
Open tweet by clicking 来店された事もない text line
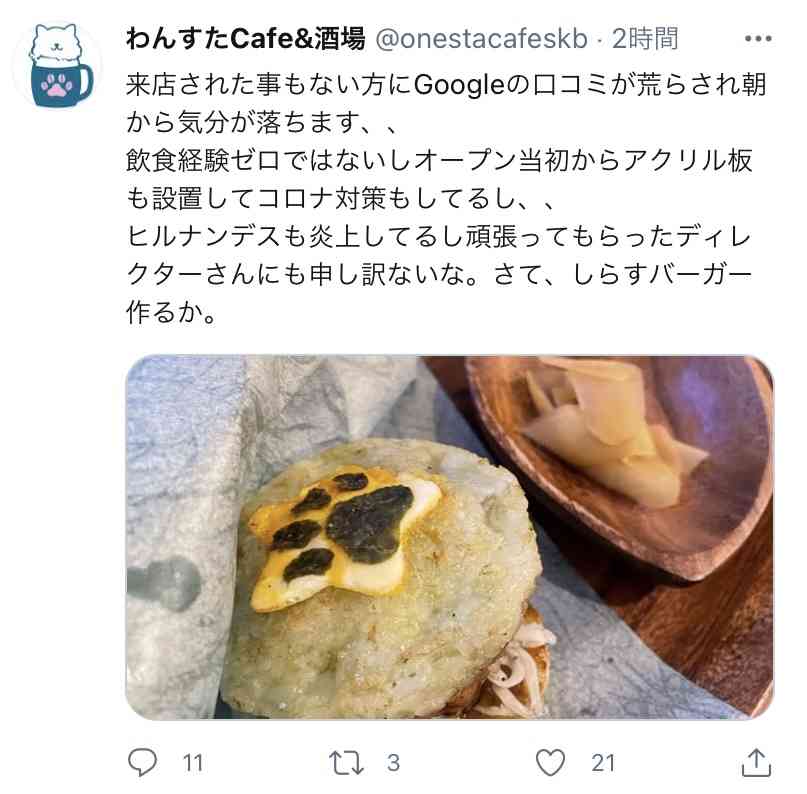click(446, 85)
